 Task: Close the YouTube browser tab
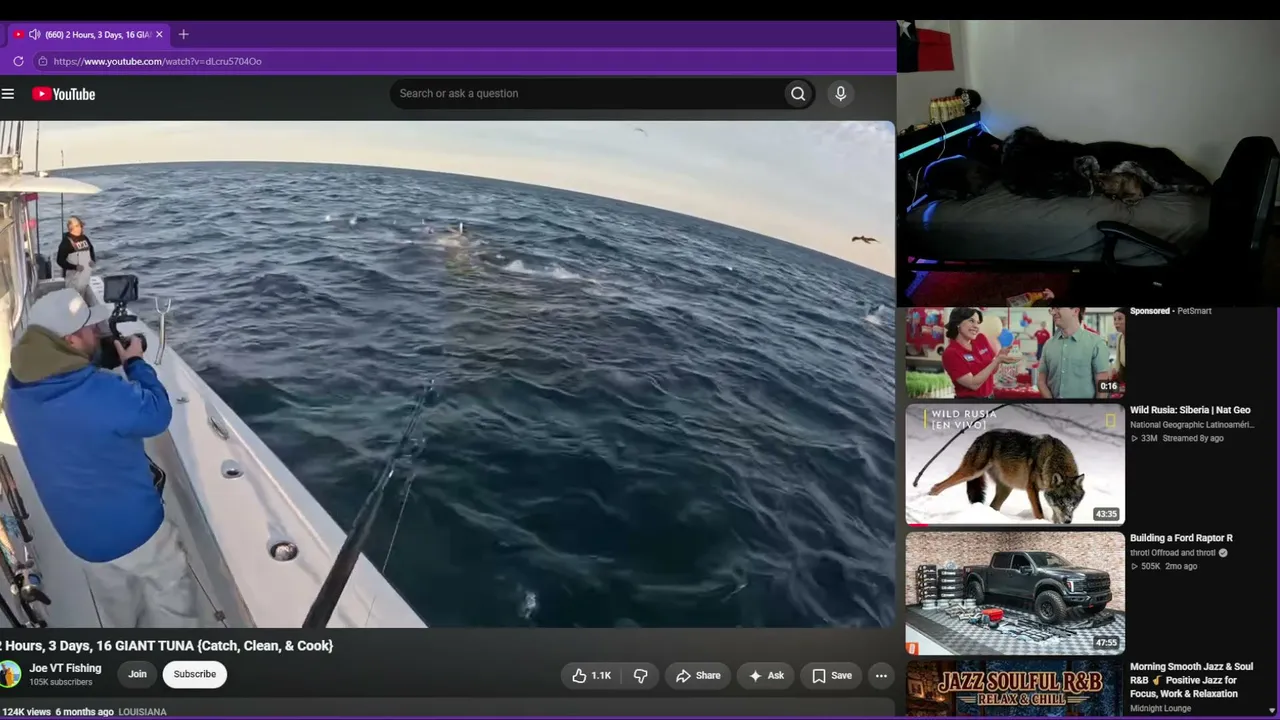pos(159,34)
